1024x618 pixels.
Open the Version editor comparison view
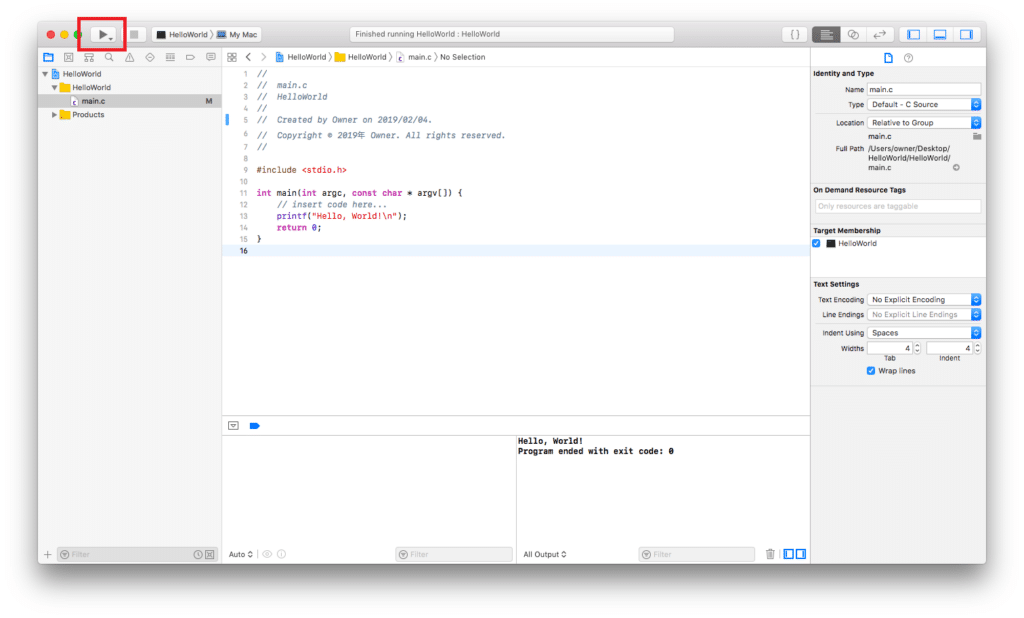[x=880, y=33]
